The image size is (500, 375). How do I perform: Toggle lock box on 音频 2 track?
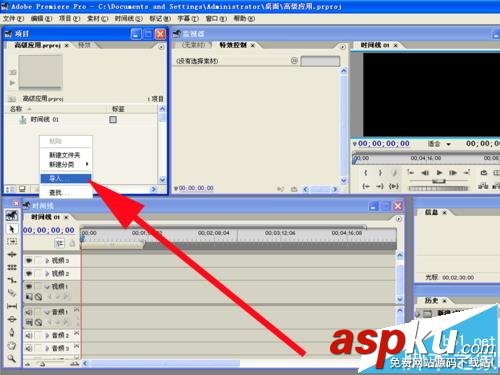(39, 336)
